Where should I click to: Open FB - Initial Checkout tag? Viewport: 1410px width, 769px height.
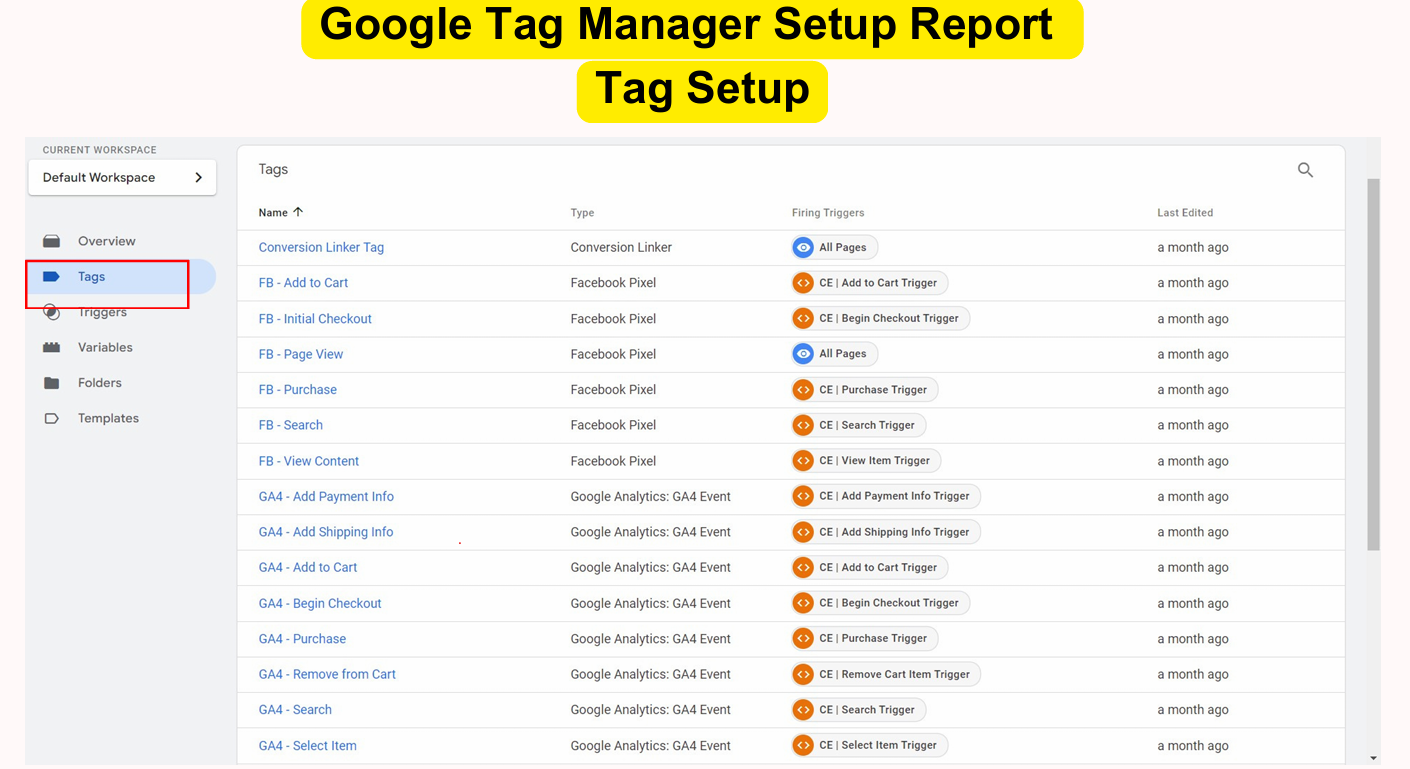[315, 319]
